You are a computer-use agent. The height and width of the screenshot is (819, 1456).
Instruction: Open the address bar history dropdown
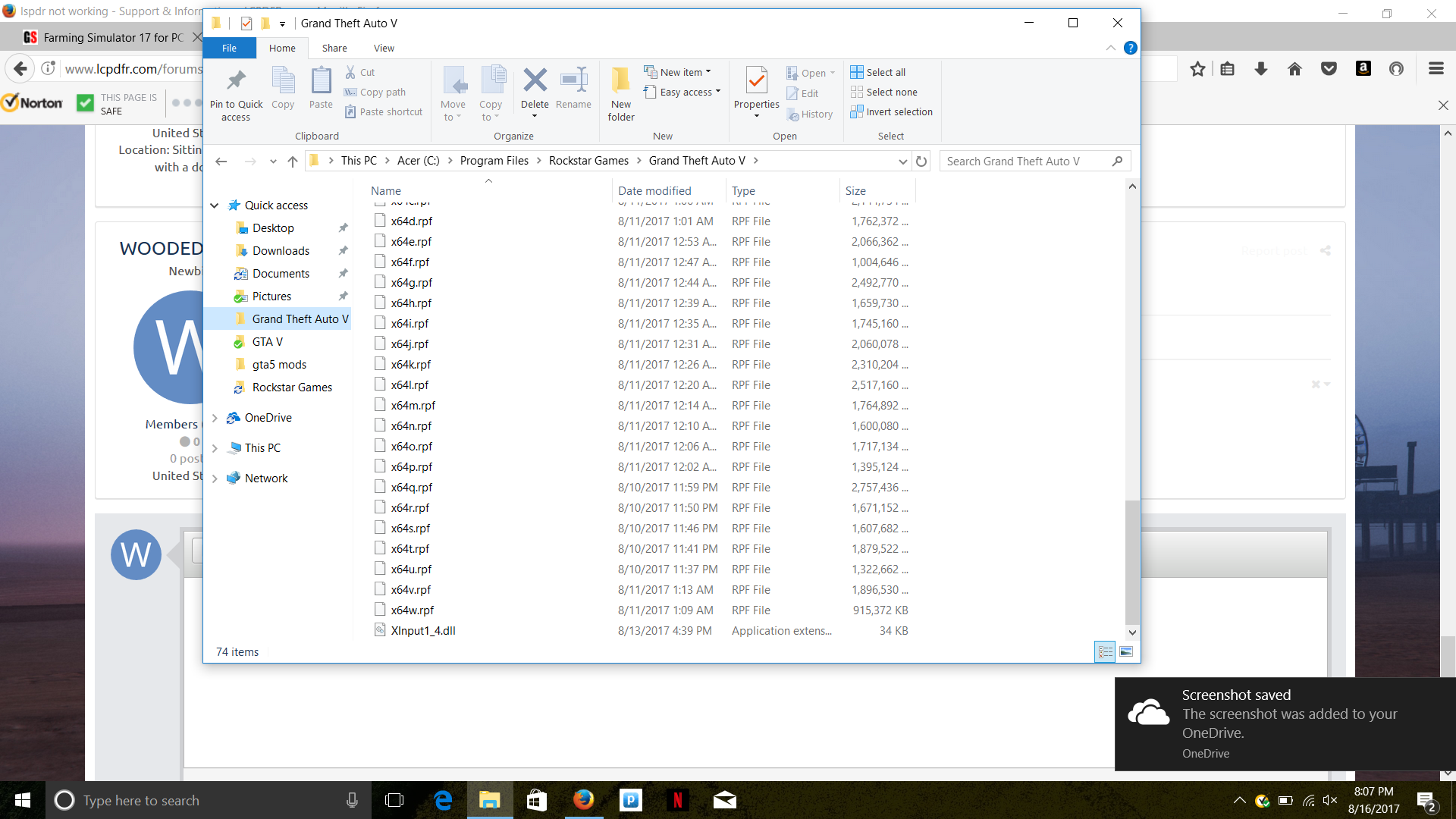tap(902, 161)
